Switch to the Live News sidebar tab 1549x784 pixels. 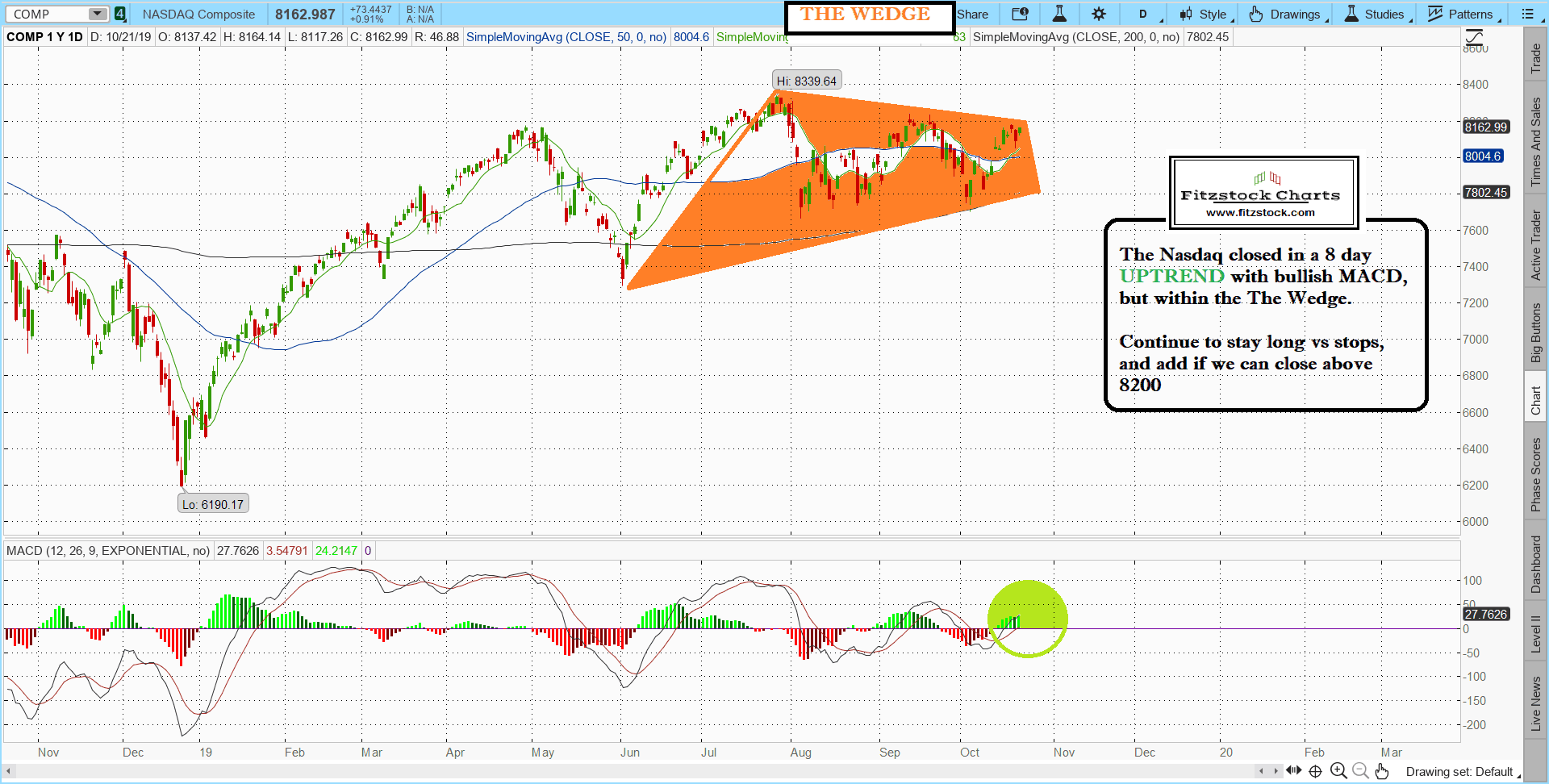pos(1536,703)
